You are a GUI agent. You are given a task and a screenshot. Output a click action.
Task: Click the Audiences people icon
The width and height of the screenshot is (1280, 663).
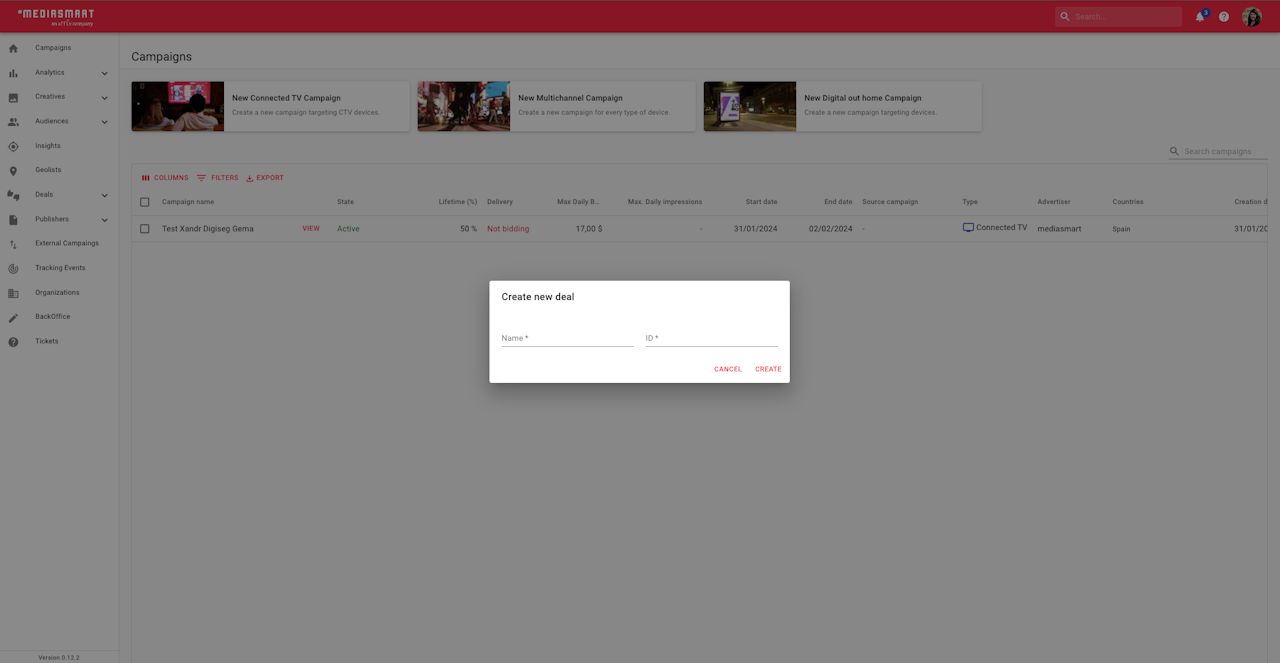(x=13, y=122)
